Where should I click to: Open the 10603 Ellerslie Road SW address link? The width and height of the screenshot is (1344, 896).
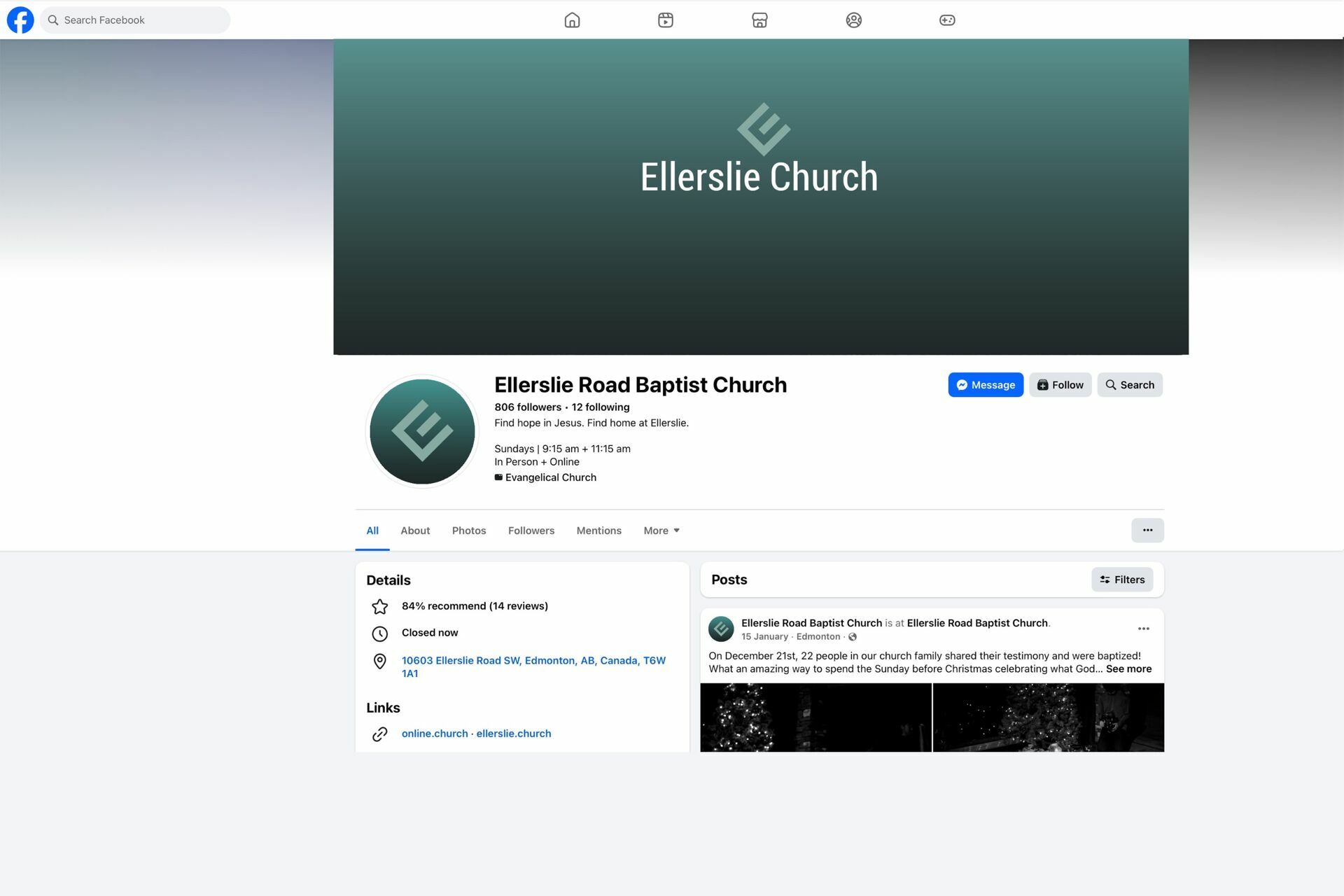tap(533, 666)
